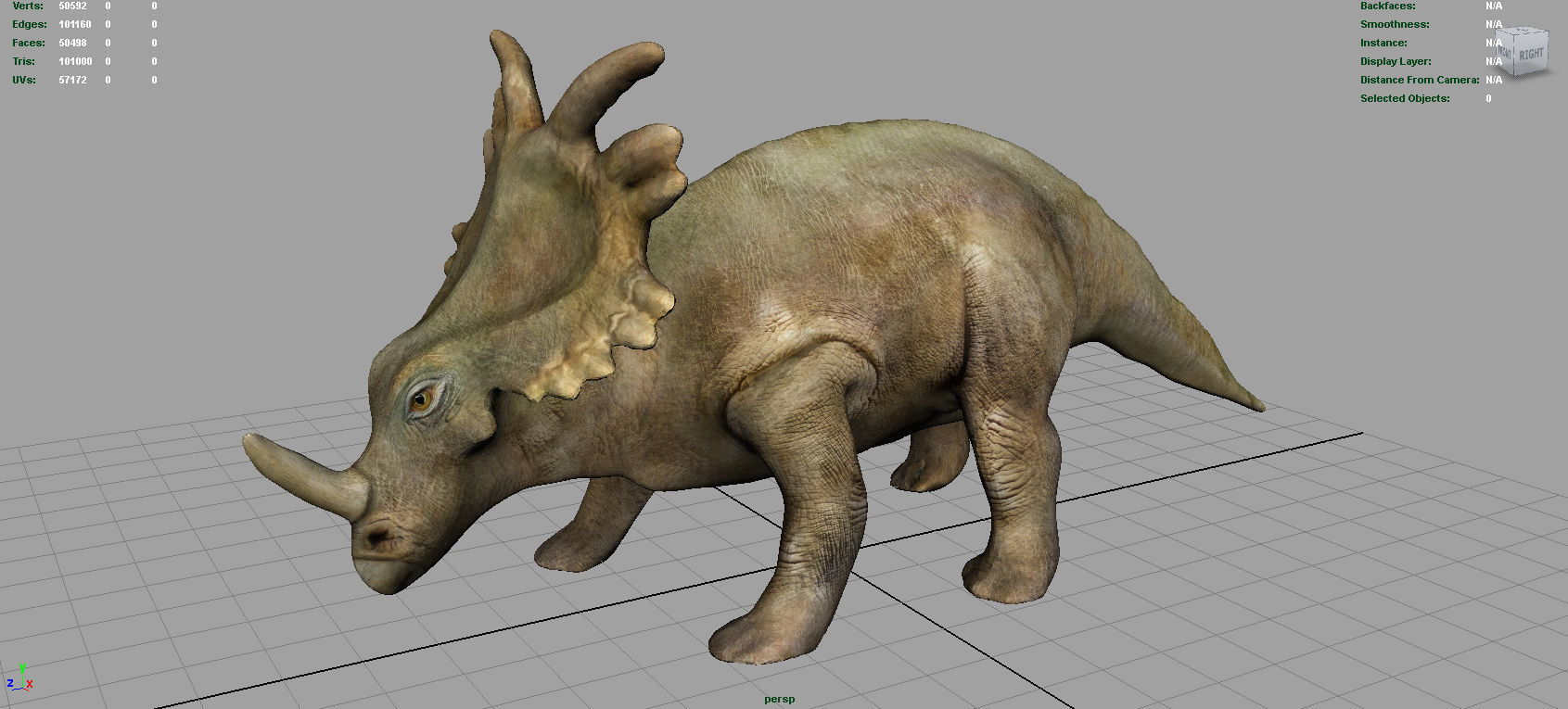Screen dimensions: 1568x709
Task: Click the Faces count value 50498
Action: [72, 43]
